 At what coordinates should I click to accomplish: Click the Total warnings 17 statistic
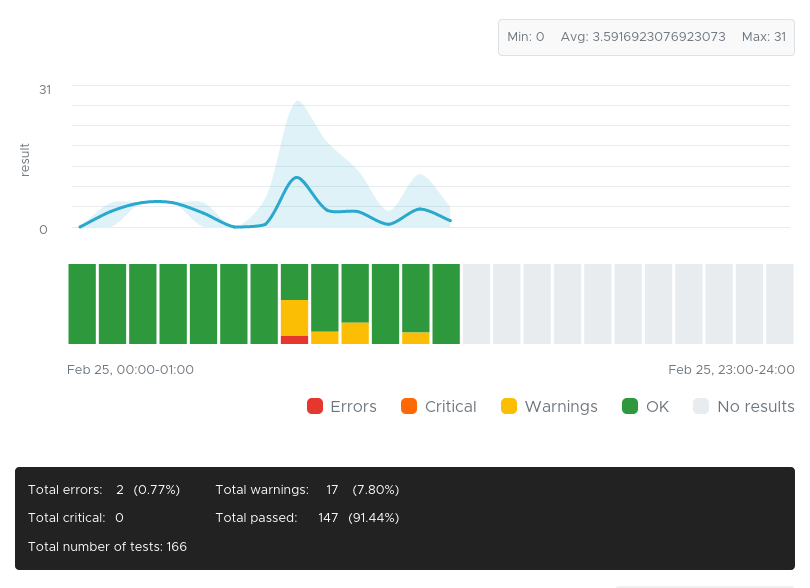(306, 489)
